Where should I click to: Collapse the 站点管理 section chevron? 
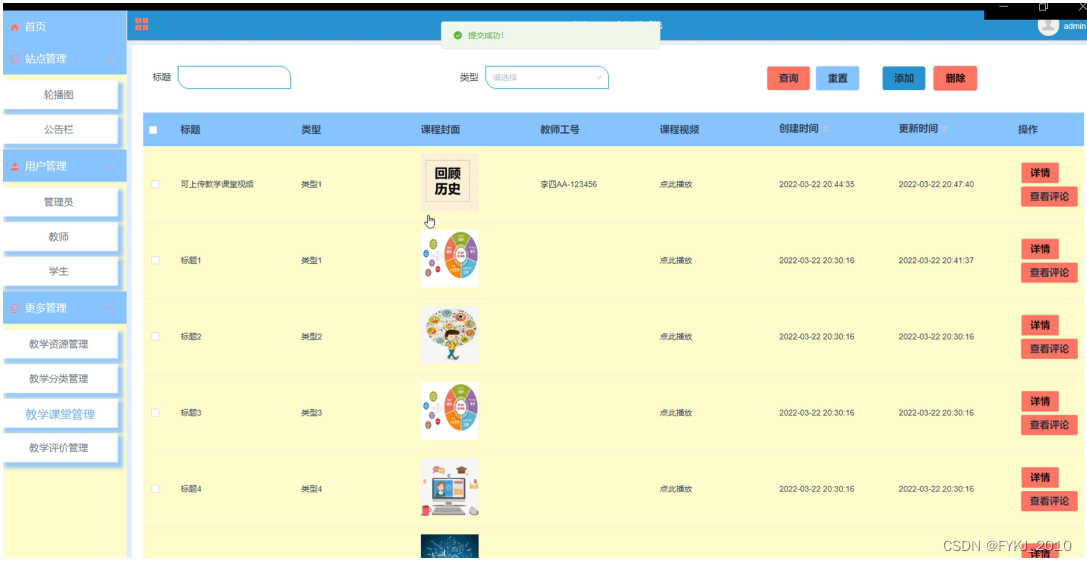[110, 59]
